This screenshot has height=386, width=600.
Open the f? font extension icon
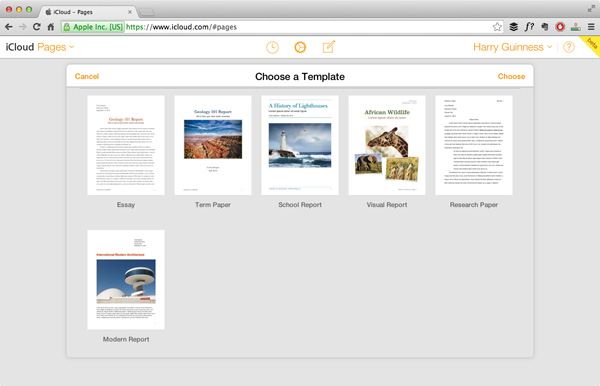(x=529, y=27)
